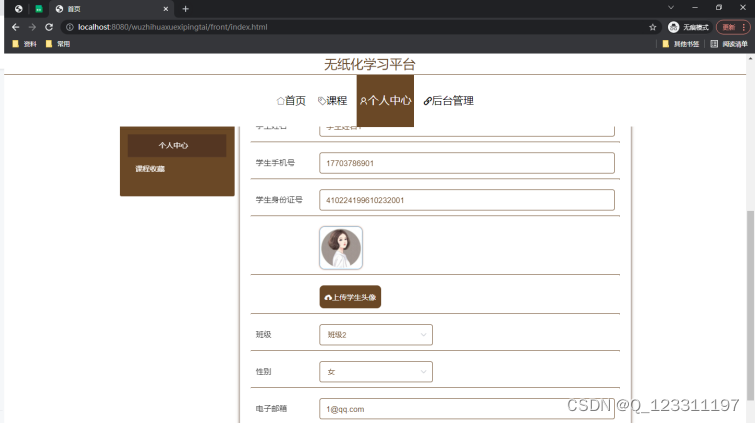The width and height of the screenshot is (755, 423).
Task: Close the 首页 browser tab
Action: (166, 9)
